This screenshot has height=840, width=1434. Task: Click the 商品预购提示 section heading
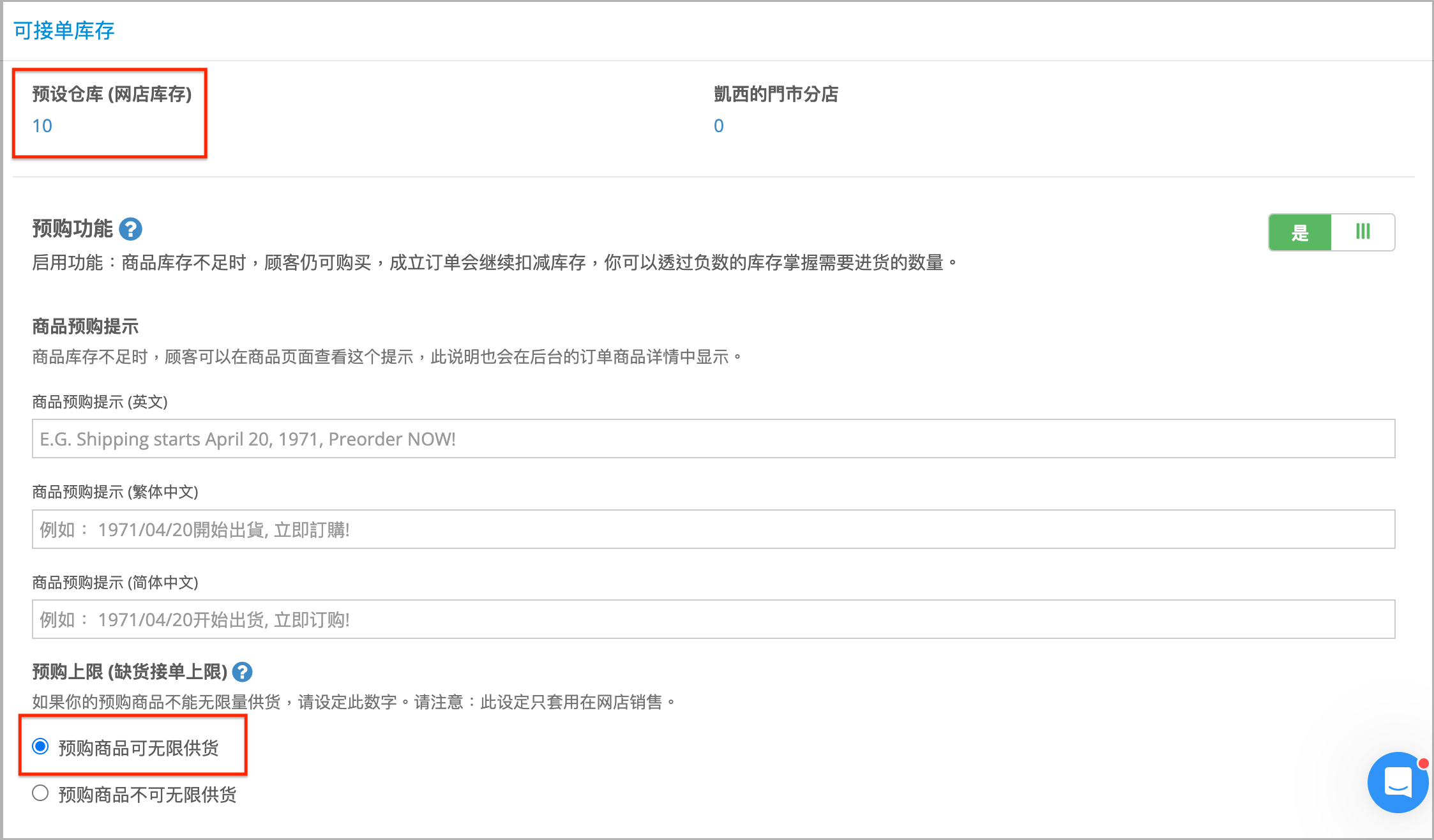pos(85,327)
